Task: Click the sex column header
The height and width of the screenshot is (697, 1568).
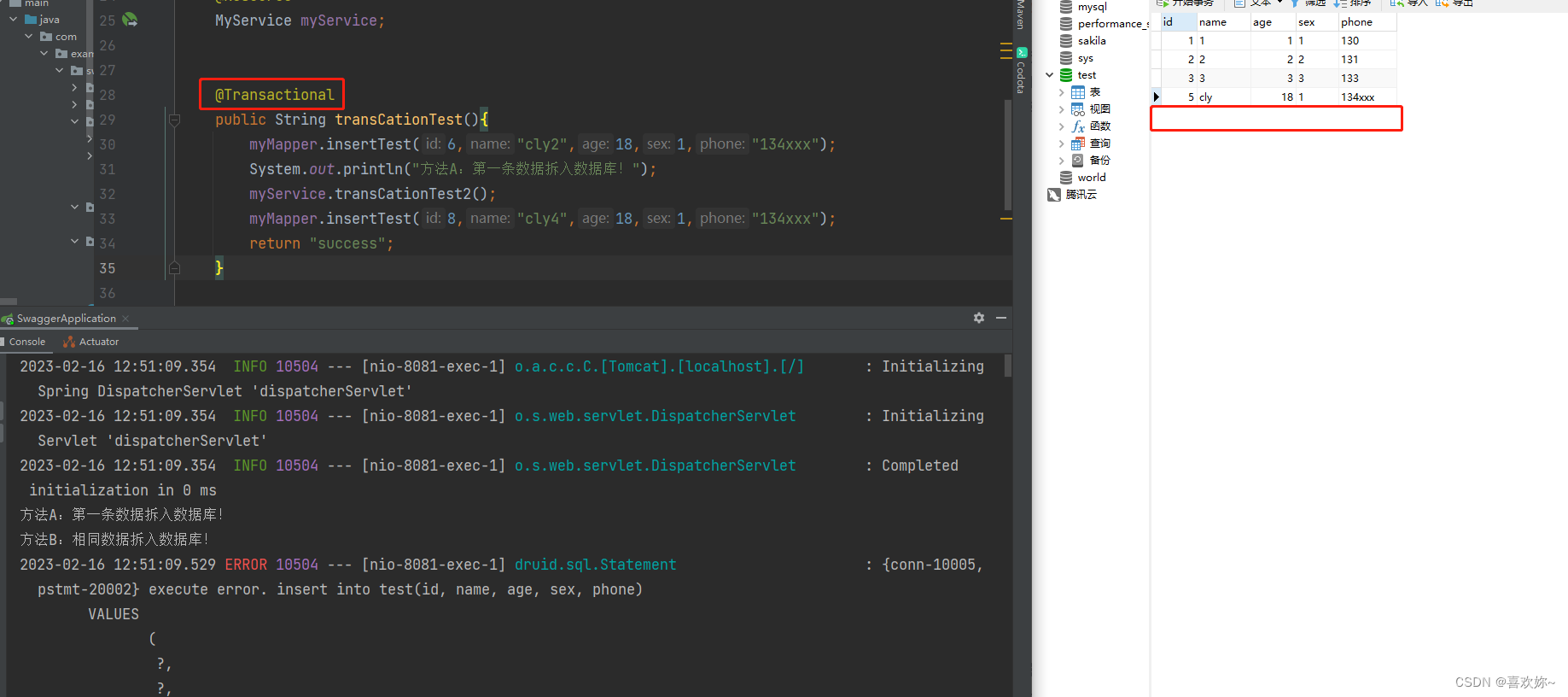Action: point(1316,22)
